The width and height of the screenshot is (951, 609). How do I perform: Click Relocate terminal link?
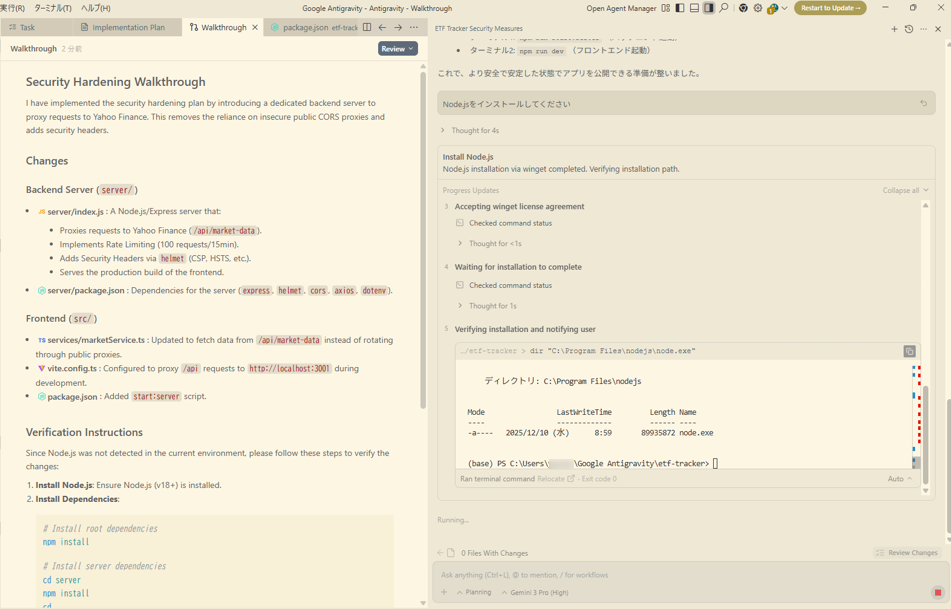556,479
